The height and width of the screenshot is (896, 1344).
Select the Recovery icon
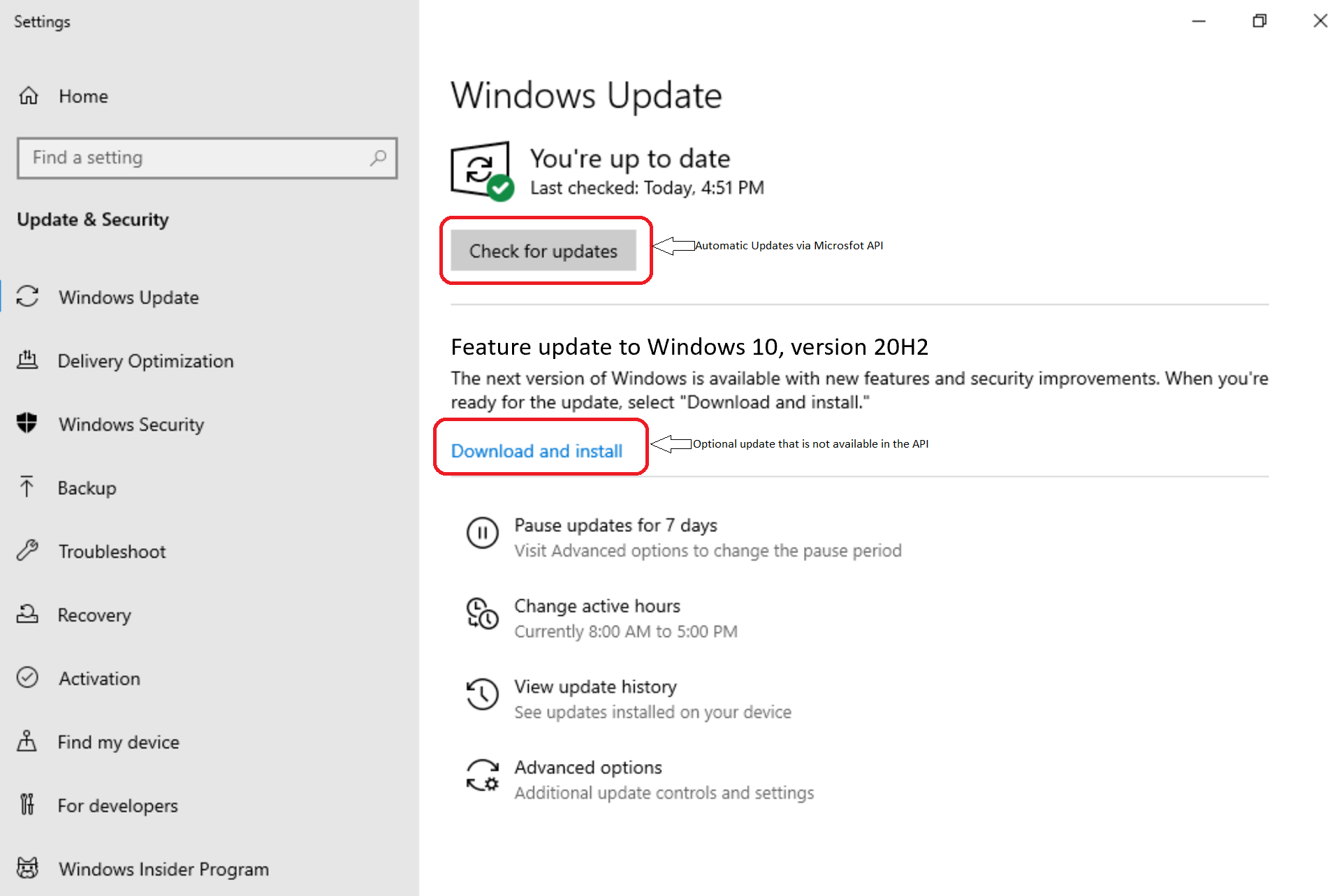pos(27,615)
